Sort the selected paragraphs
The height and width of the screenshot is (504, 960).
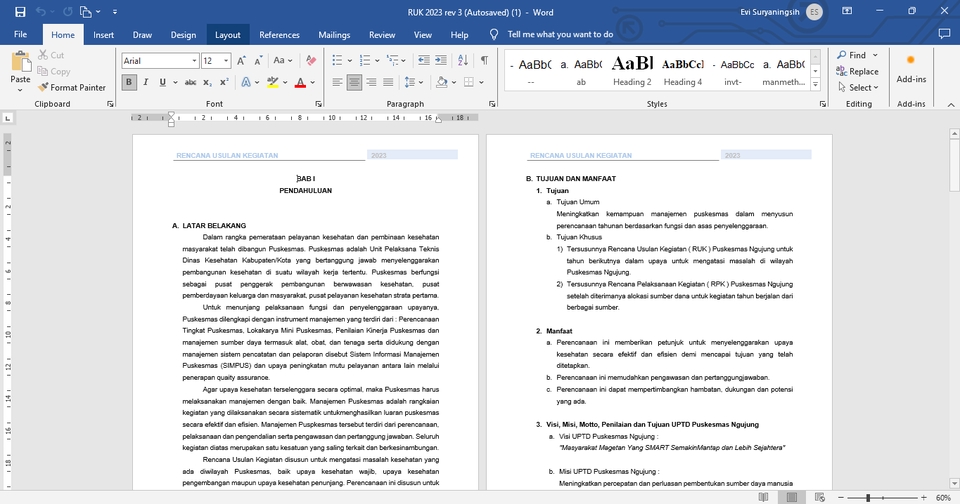coord(463,60)
